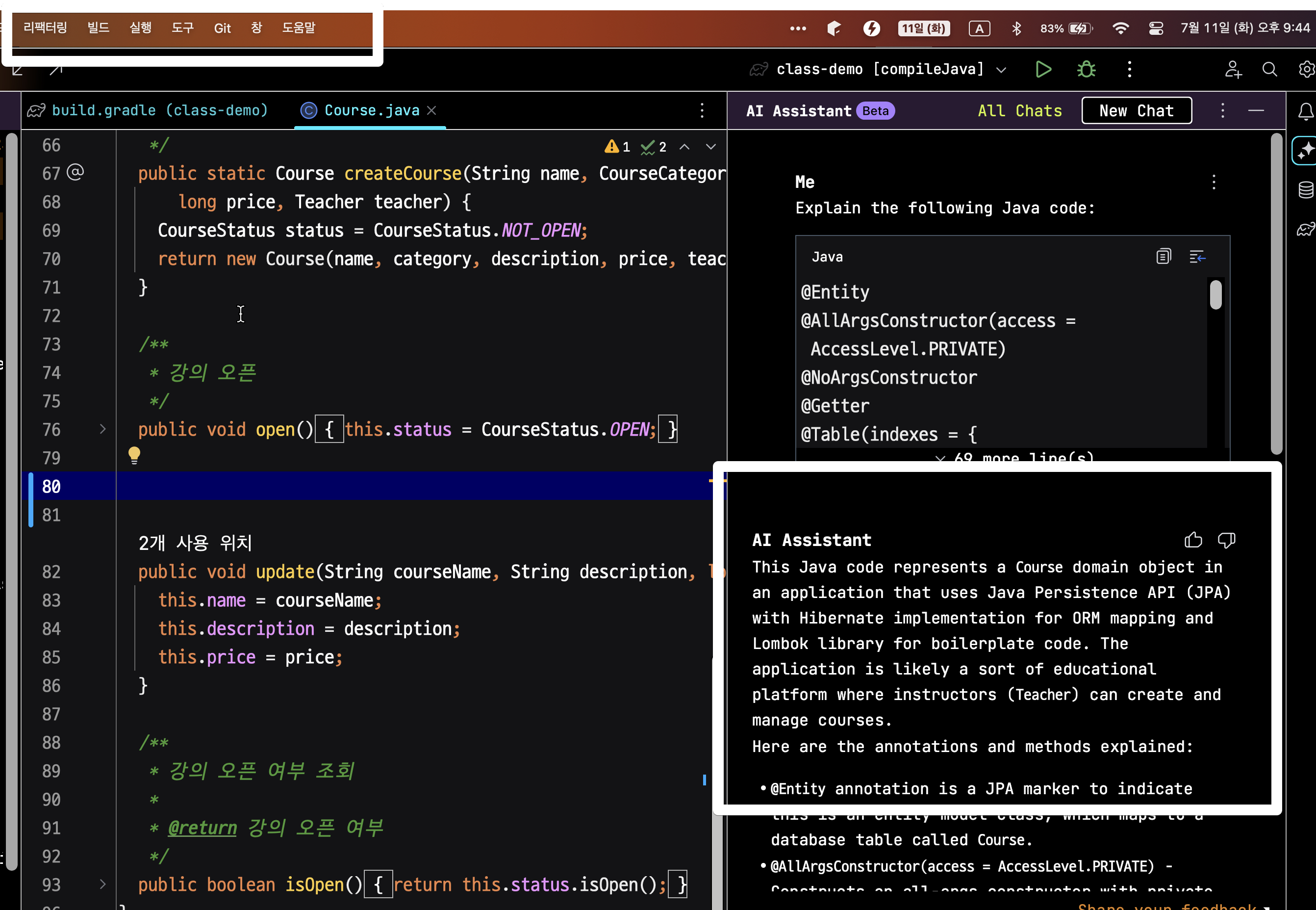Open Search Everywhere magnifier icon
Image resolution: width=1316 pixels, height=910 pixels.
[x=1269, y=70]
